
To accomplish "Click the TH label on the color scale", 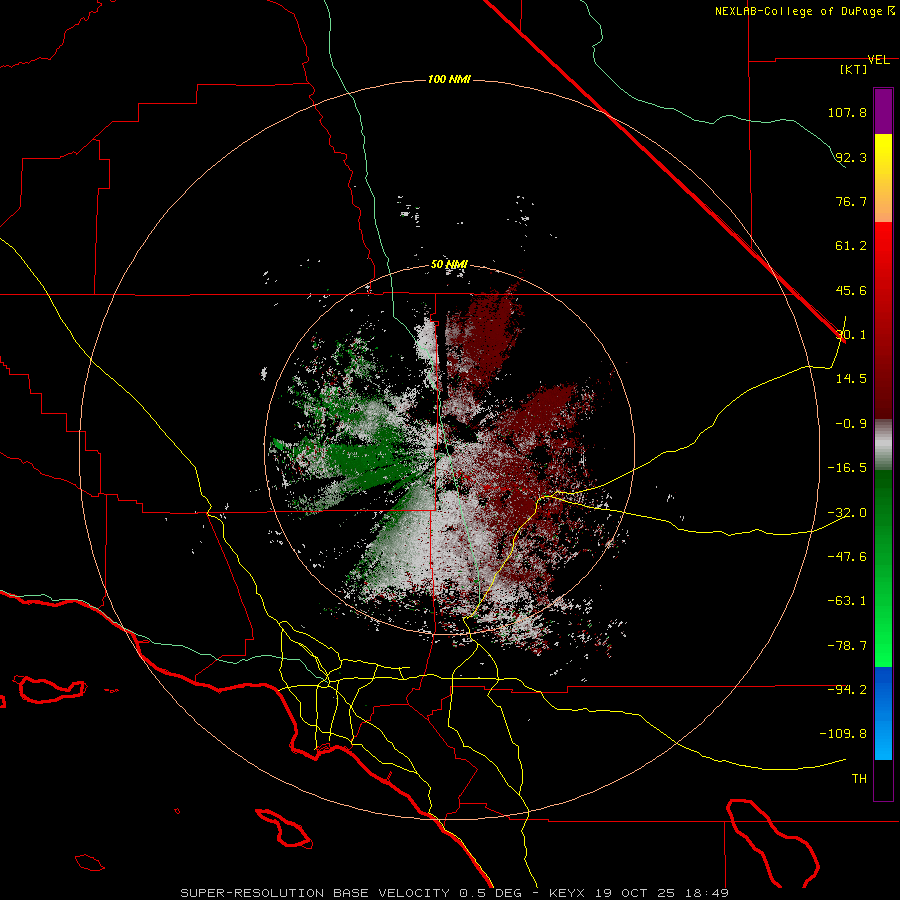I will tap(859, 778).
